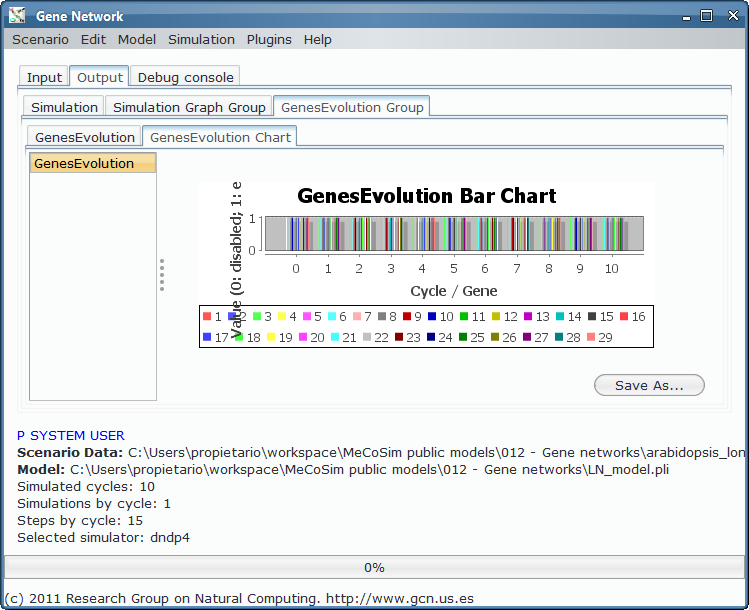Image resolution: width=749 pixels, height=610 pixels.
Task: Click legend swatch for series 17
Action: [207, 337]
